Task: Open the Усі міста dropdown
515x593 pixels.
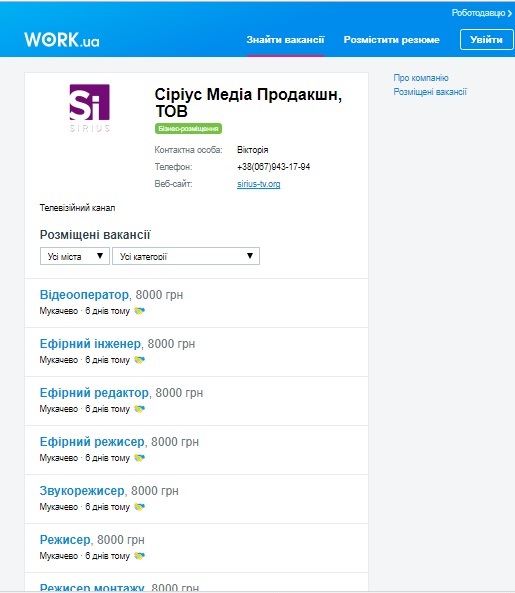Action: click(75, 256)
